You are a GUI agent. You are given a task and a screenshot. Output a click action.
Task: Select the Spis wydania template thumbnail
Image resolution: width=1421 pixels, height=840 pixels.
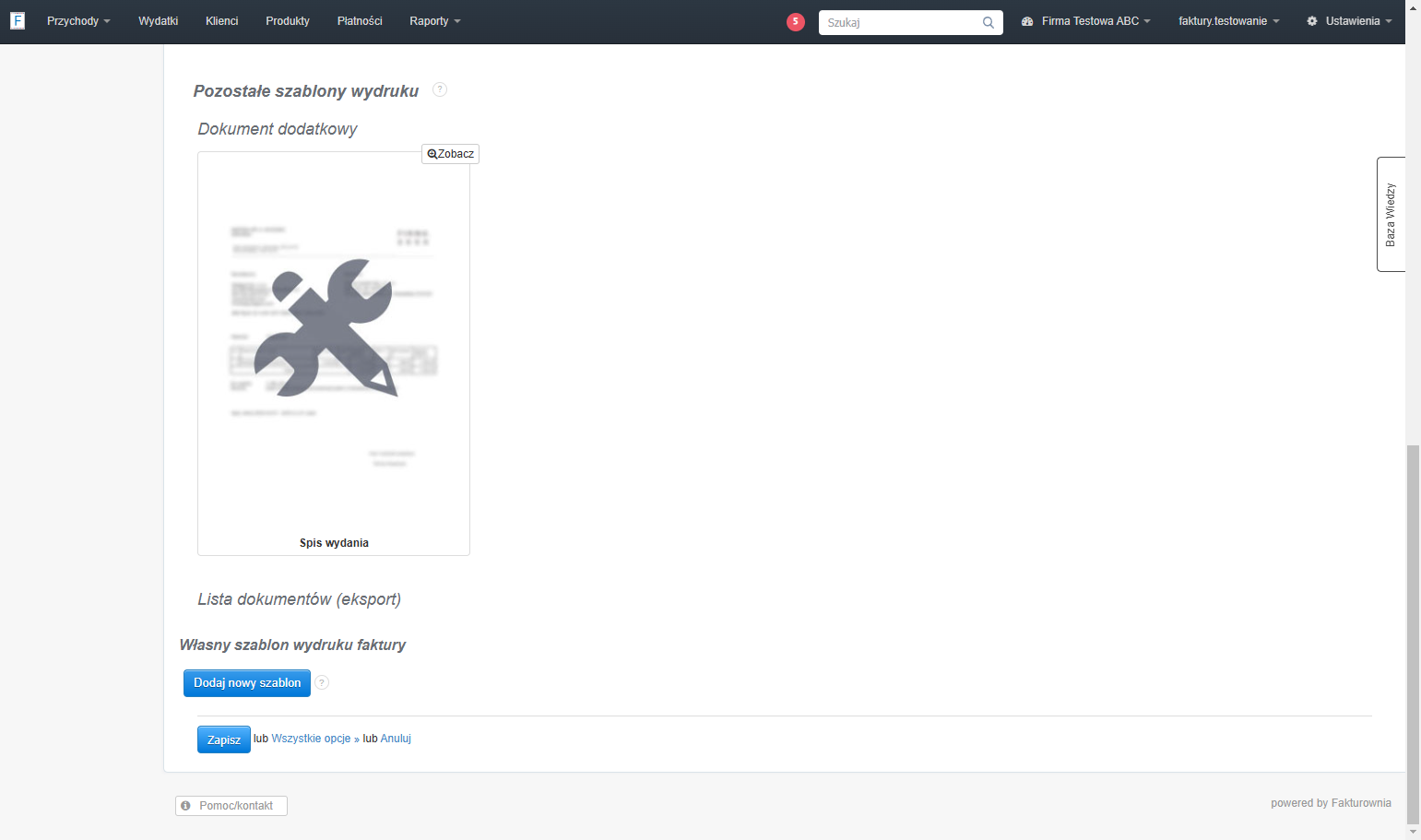(334, 353)
